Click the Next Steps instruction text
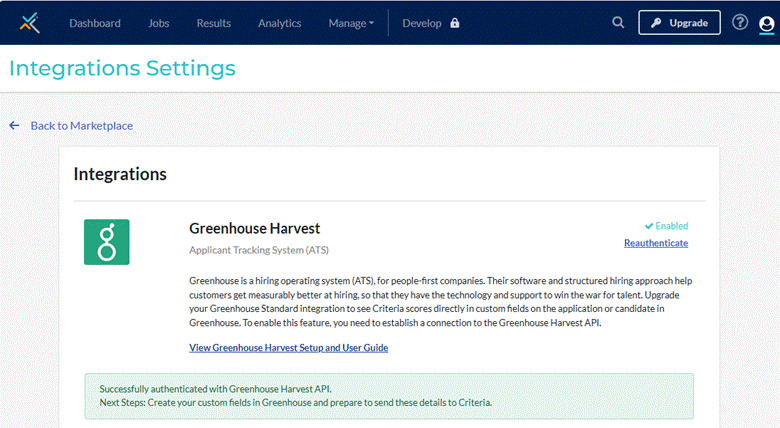The width and height of the screenshot is (780, 428). click(x=295, y=402)
